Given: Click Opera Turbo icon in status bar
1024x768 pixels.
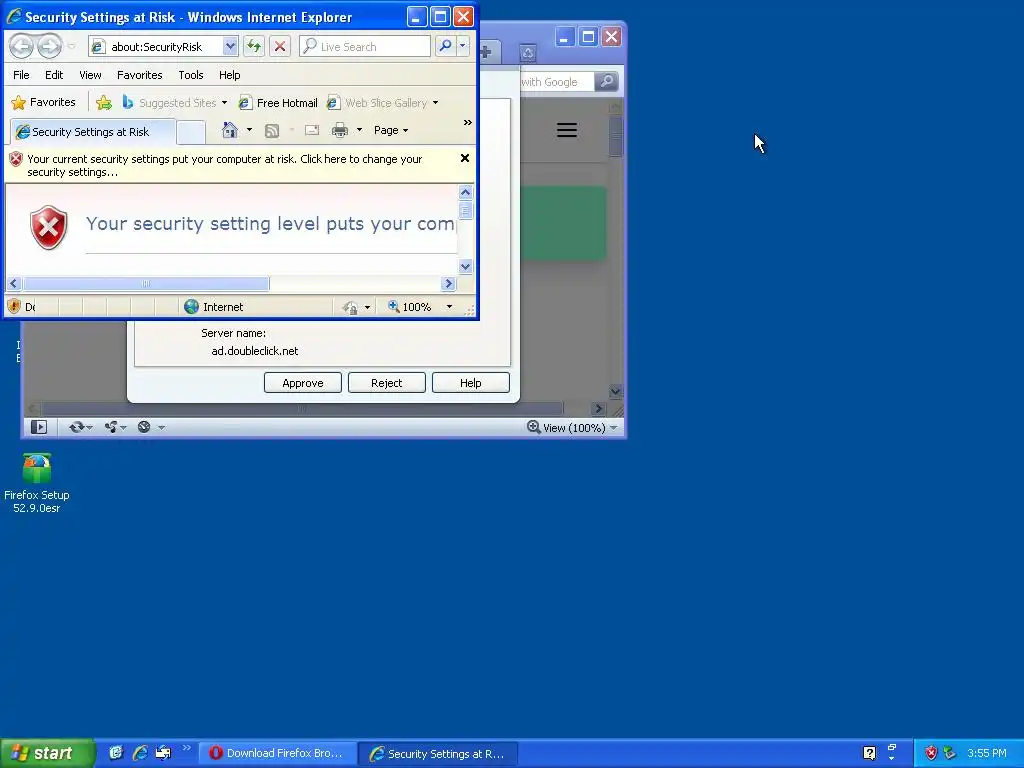Looking at the screenshot, I should point(144,427).
